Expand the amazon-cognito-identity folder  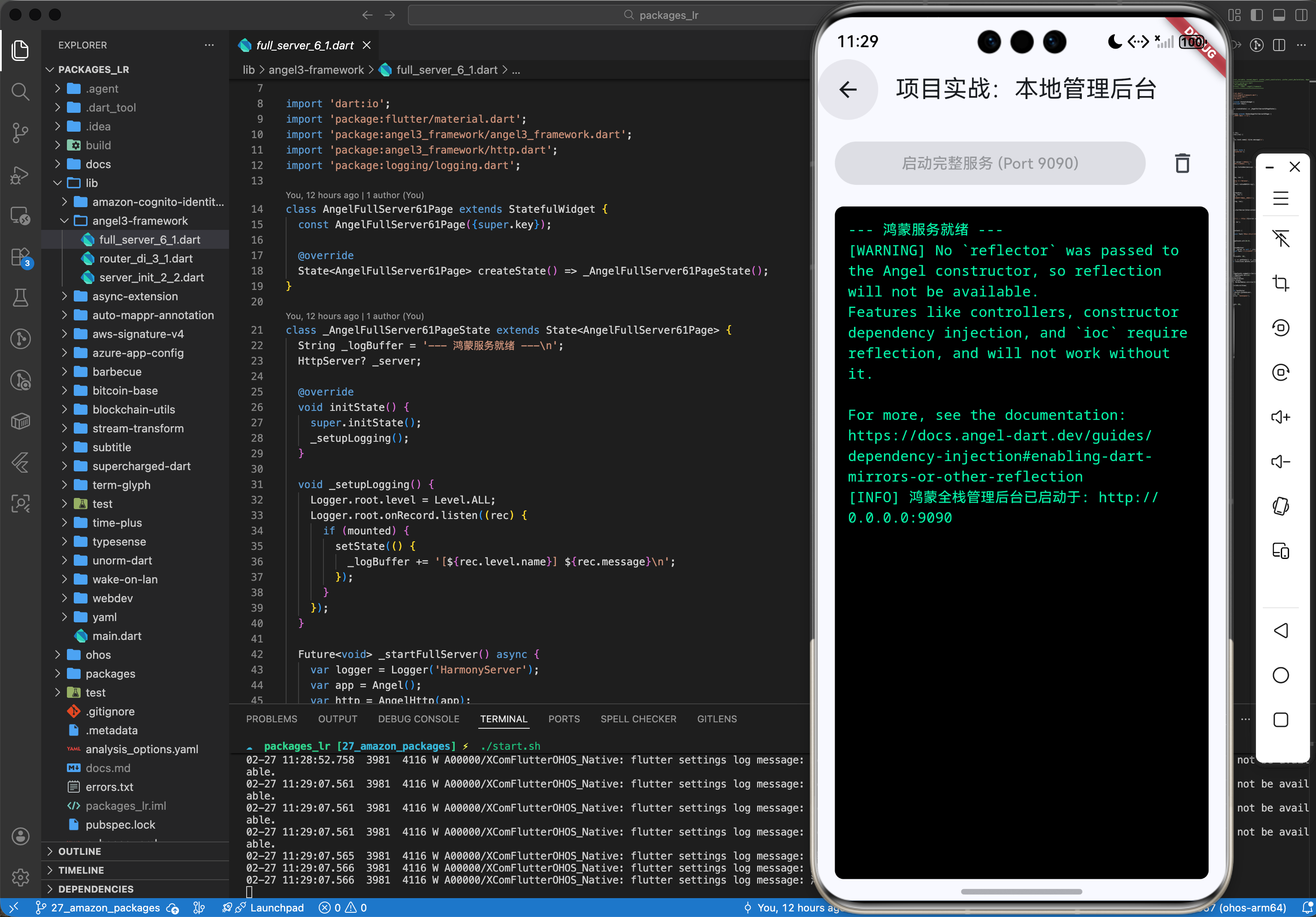(x=157, y=202)
